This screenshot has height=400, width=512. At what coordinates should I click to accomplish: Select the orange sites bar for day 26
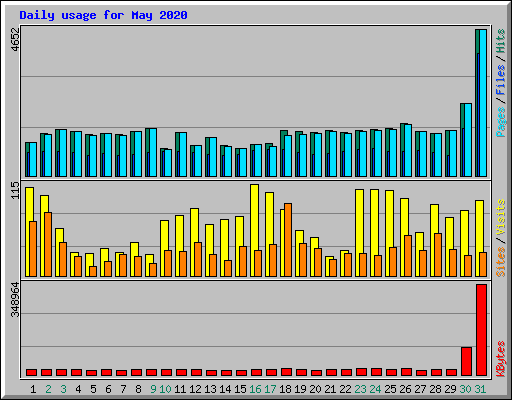click(x=408, y=256)
